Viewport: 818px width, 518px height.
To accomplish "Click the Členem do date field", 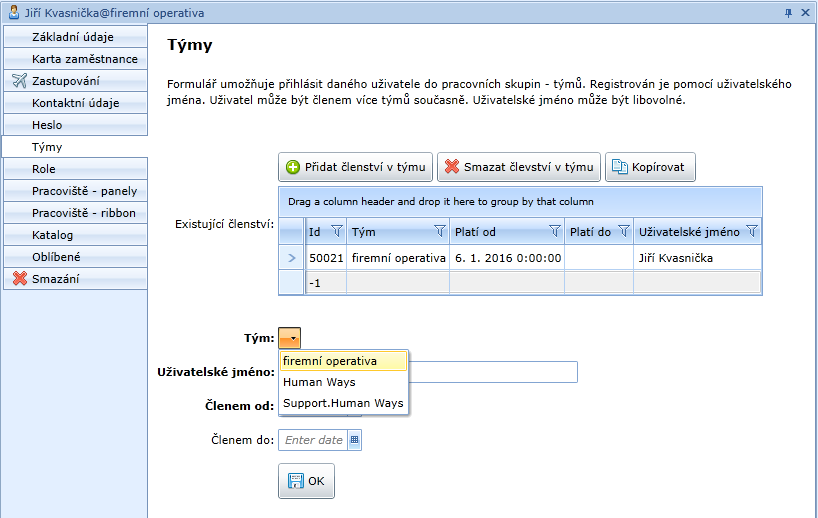I will (312, 439).
